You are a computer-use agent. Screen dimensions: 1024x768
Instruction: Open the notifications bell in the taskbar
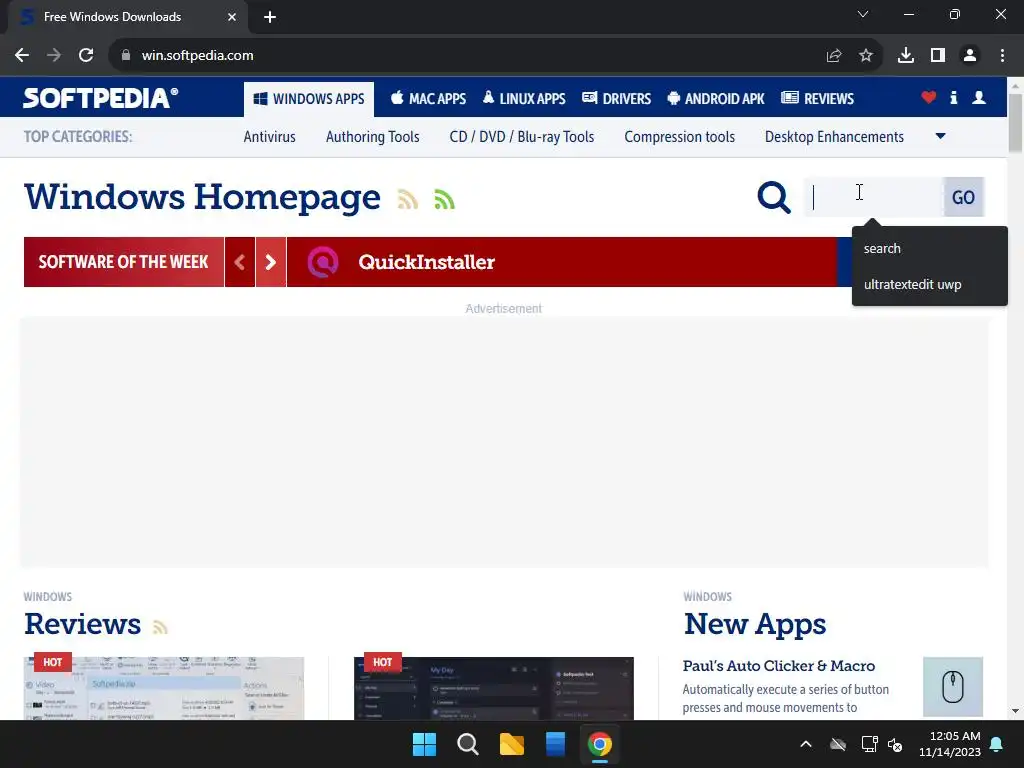click(x=997, y=744)
